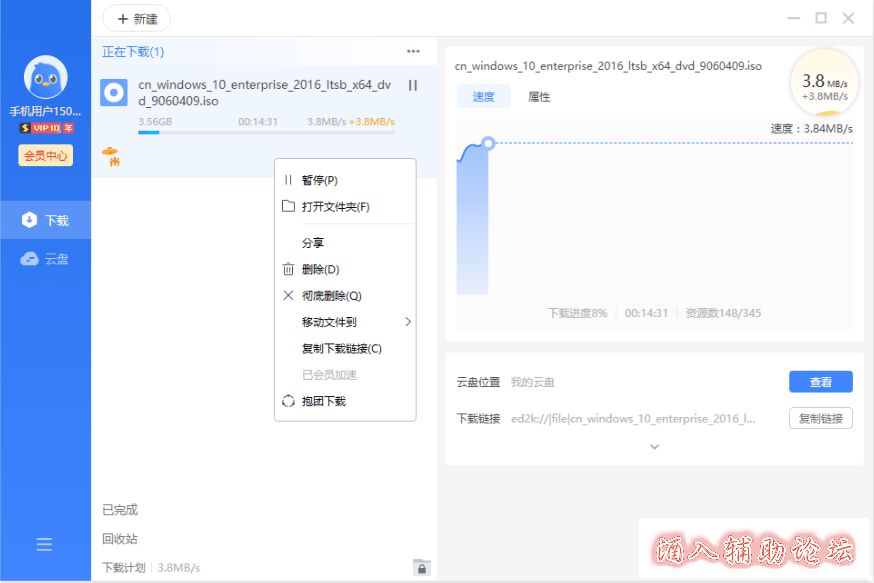The image size is (874, 583).
Task: Click the speed graph current point marker
Action: coord(488,143)
